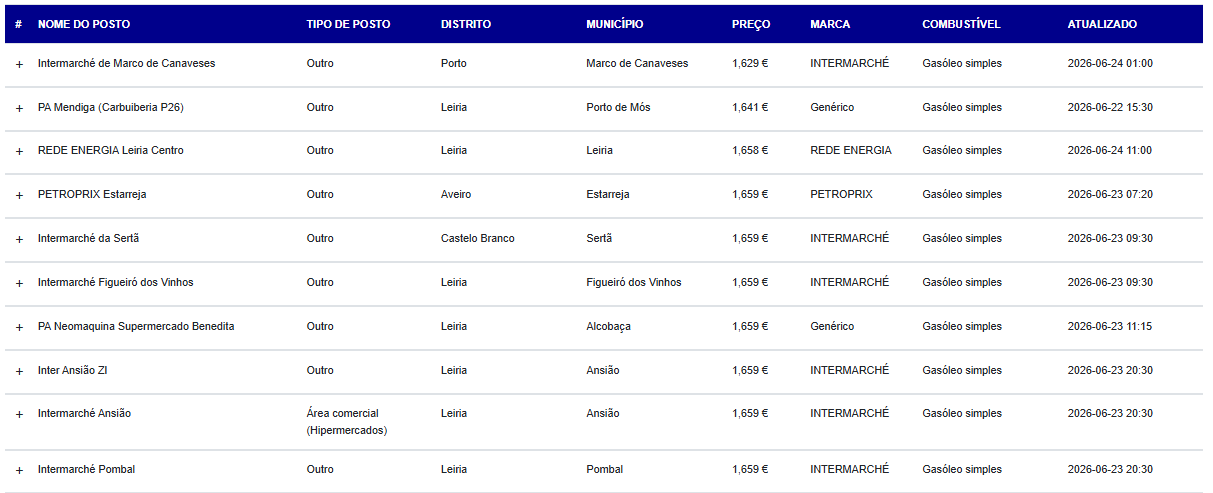Click plus icon beside Intermarché Figueiró dos Vinhos
Image resolution: width=1213 pixels, height=493 pixels.
coord(19,283)
